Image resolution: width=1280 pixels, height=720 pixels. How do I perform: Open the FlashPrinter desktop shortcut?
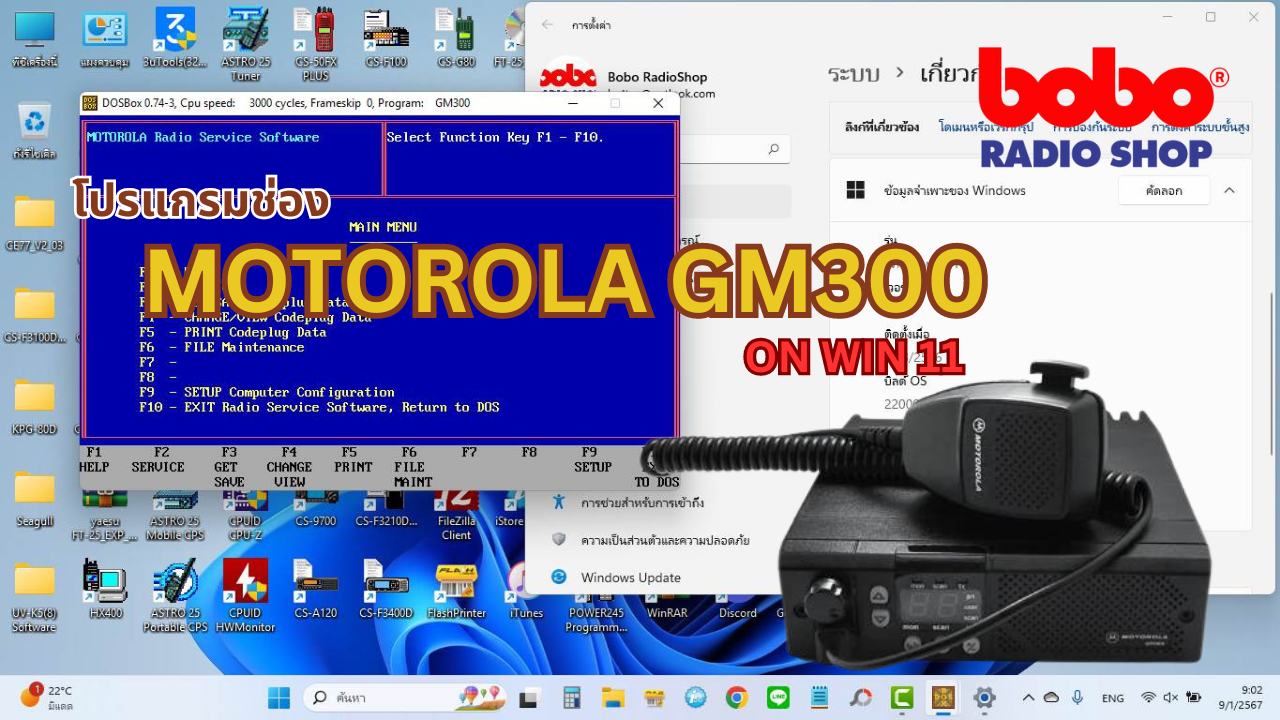click(456, 584)
